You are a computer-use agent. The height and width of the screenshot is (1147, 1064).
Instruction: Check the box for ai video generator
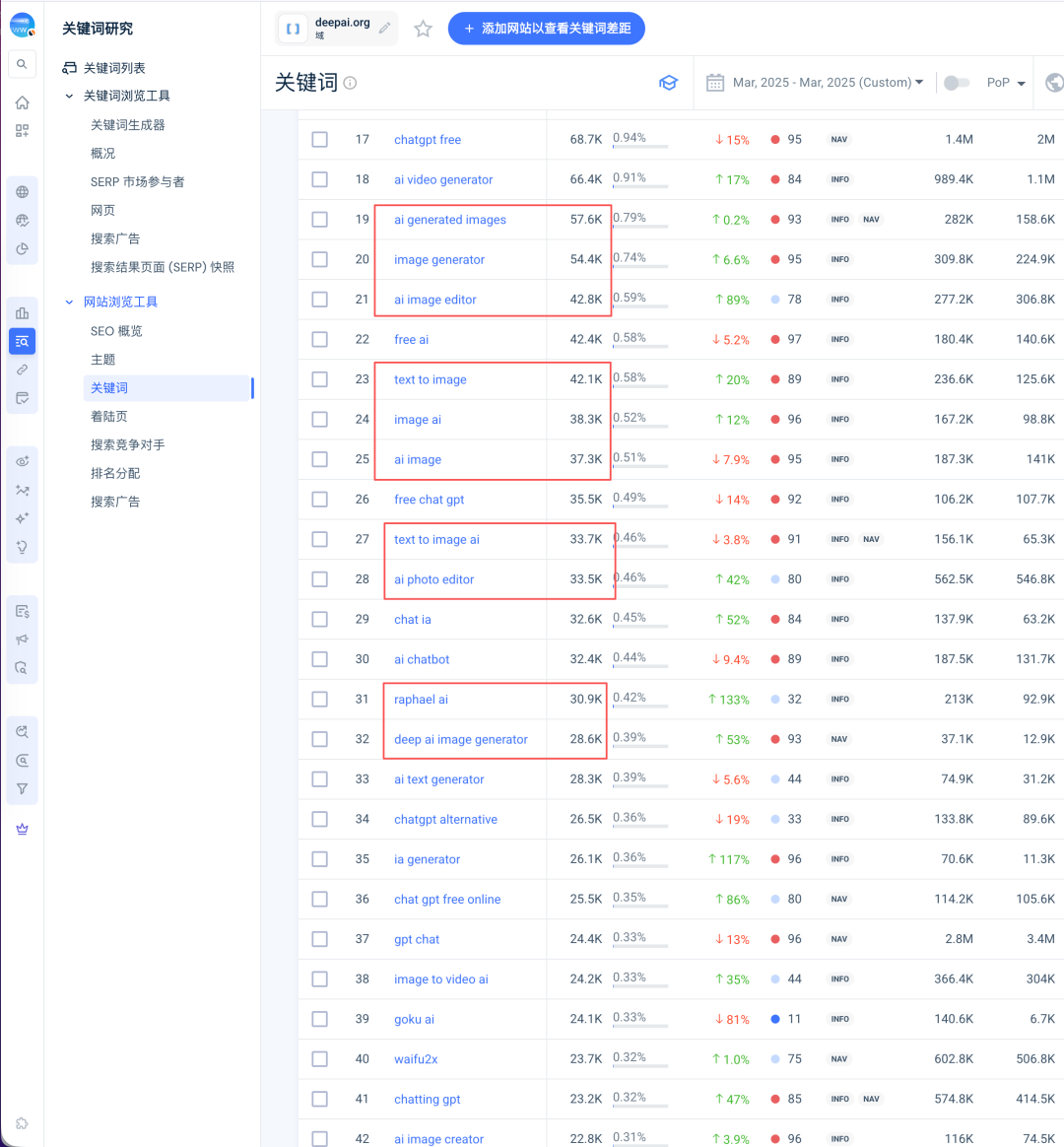coord(319,179)
